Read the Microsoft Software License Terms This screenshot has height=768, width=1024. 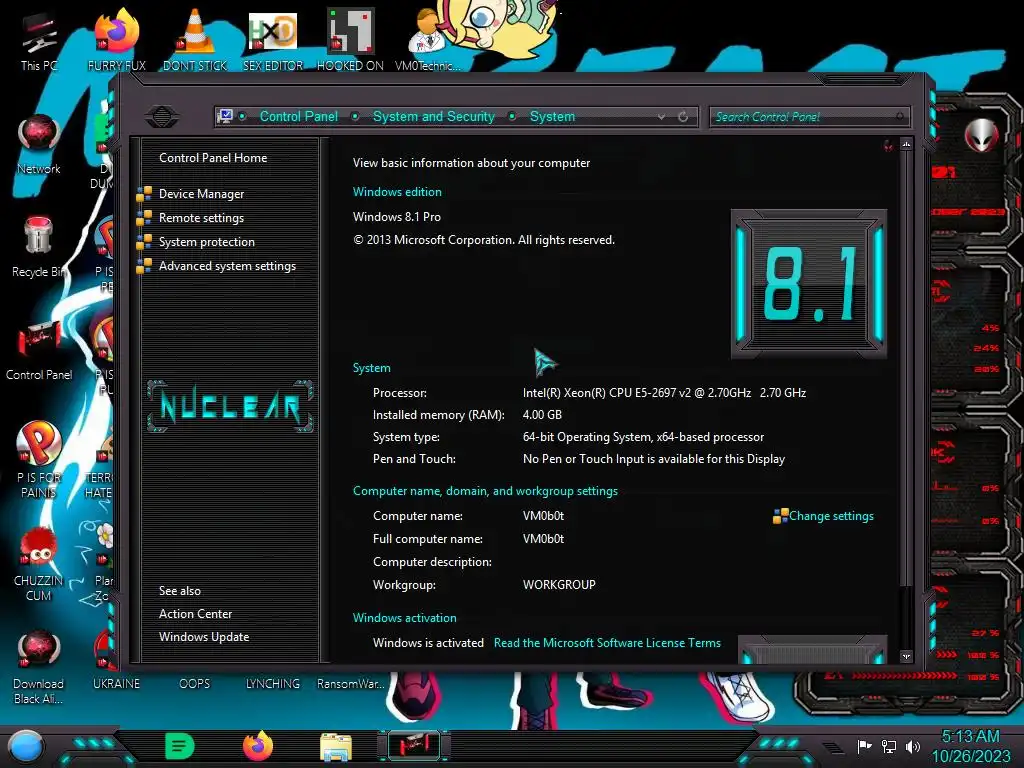click(x=607, y=643)
